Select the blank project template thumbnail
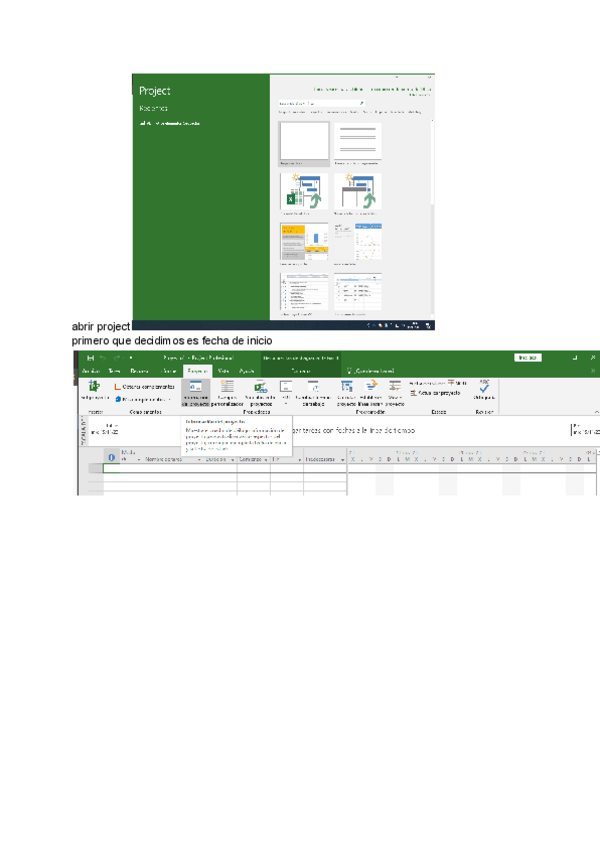The height and width of the screenshot is (848, 600). pos(304,141)
